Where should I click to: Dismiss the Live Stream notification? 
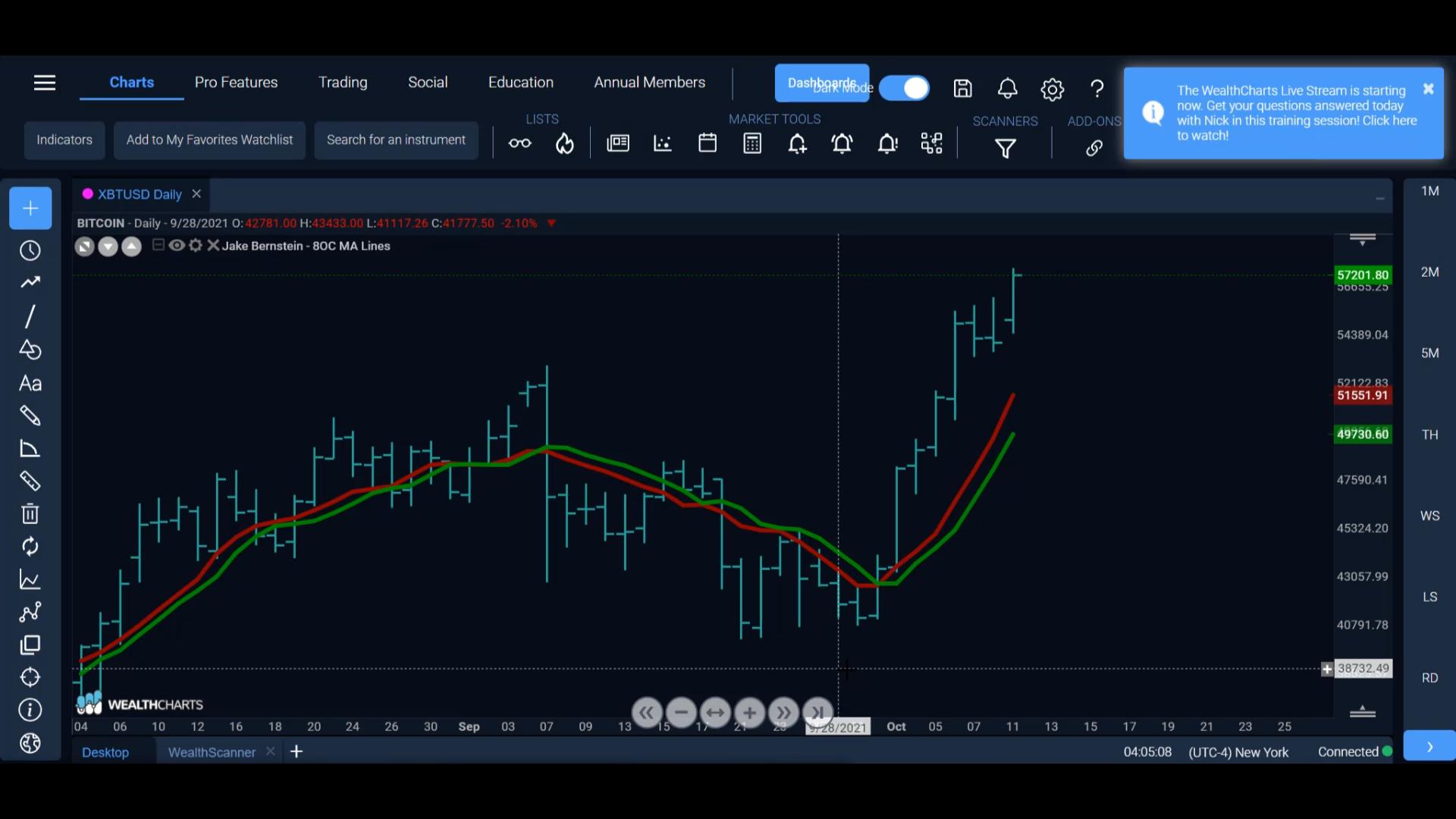(x=1428, y=89)
